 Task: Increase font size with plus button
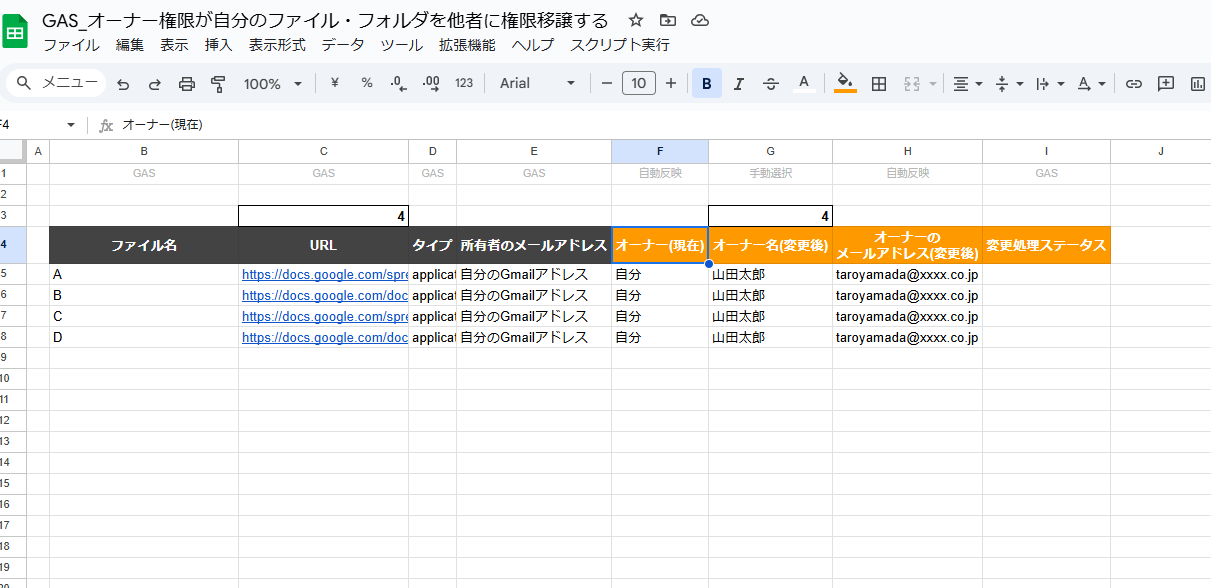click(671, 83)
